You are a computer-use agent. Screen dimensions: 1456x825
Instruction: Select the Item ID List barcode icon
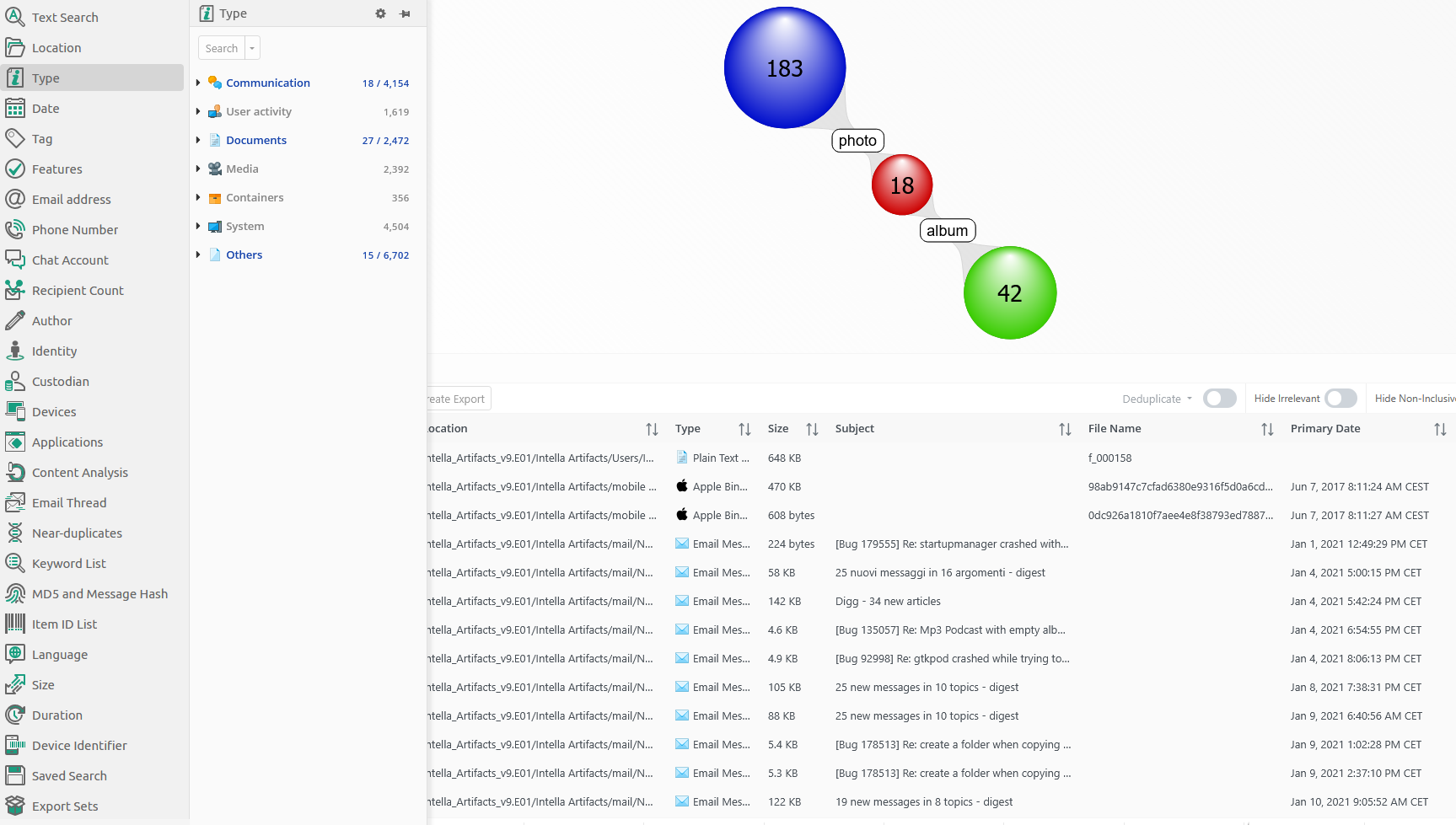pos(15,624)
